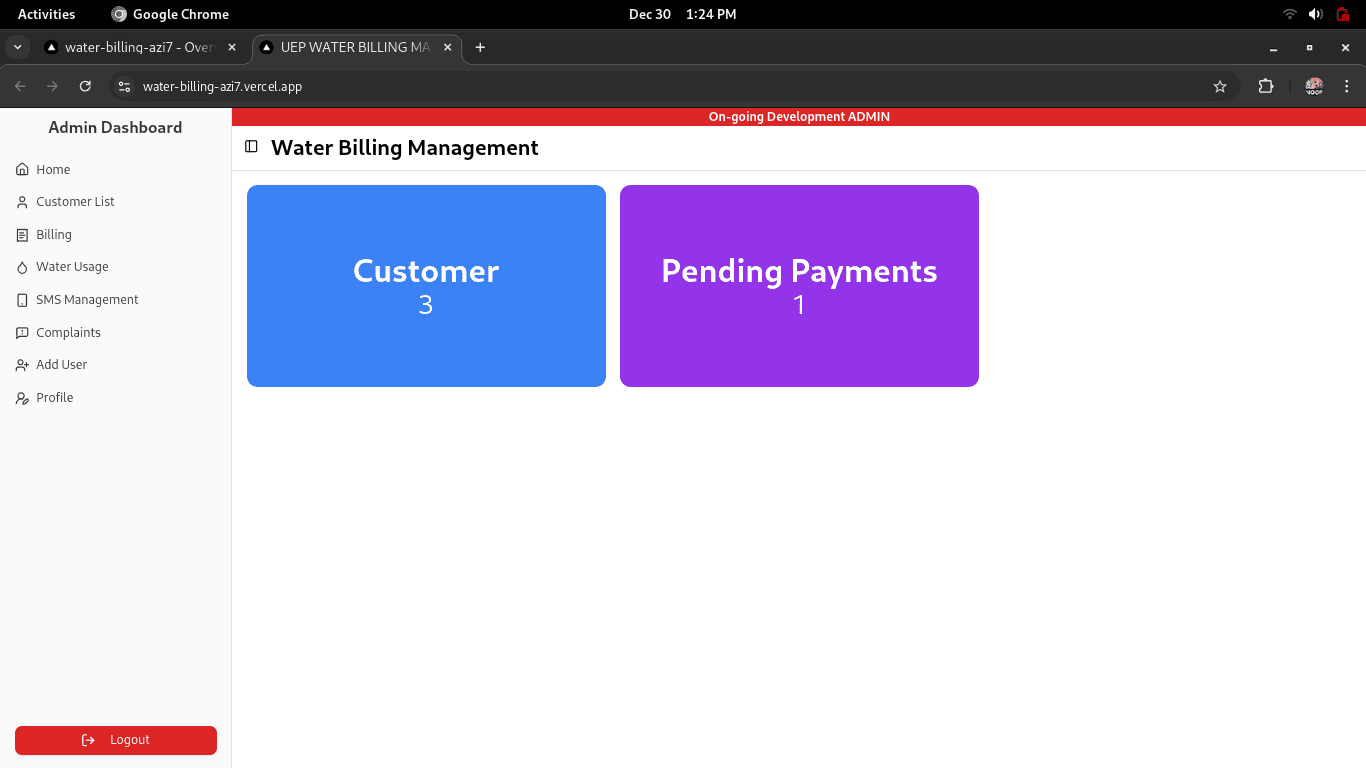Open the tab search dropdown arrow
Screen dimensions: 1366x768
pos(17,47)
